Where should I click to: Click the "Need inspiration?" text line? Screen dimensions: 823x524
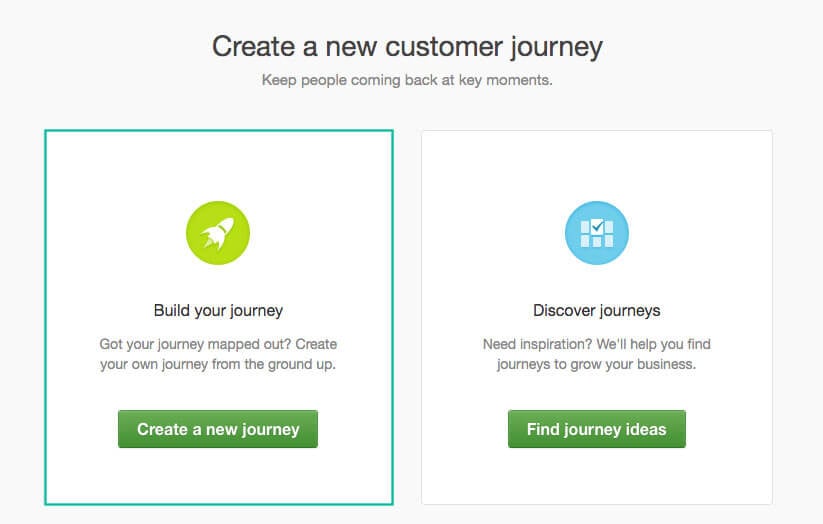pyautogui.click(x=597, y=344)
